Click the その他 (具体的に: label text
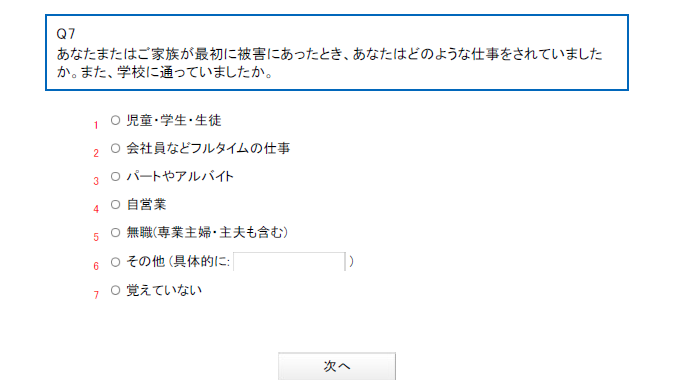The image size is (677, 391). tap(178, 262)
